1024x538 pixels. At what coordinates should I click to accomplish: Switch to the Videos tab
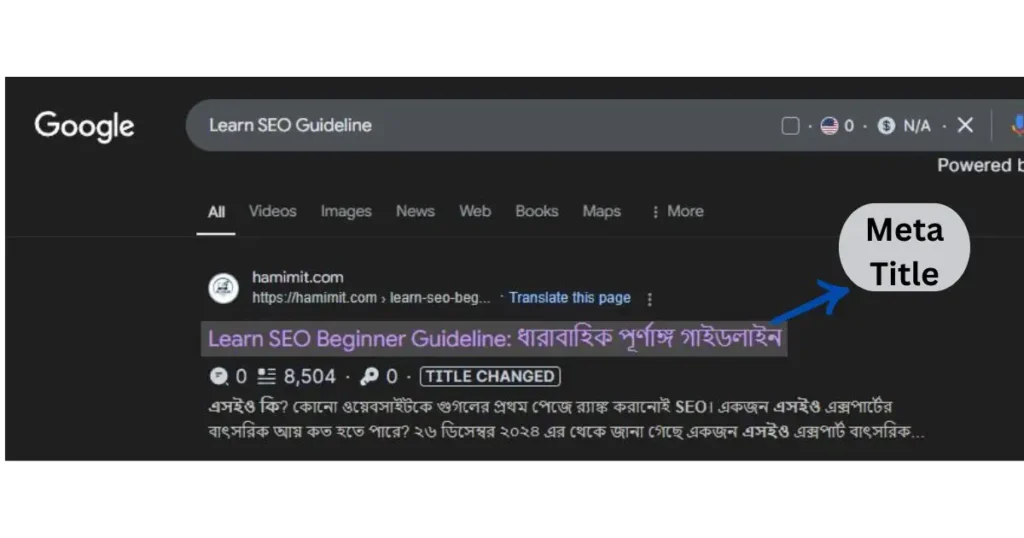[x=272, y=211]
